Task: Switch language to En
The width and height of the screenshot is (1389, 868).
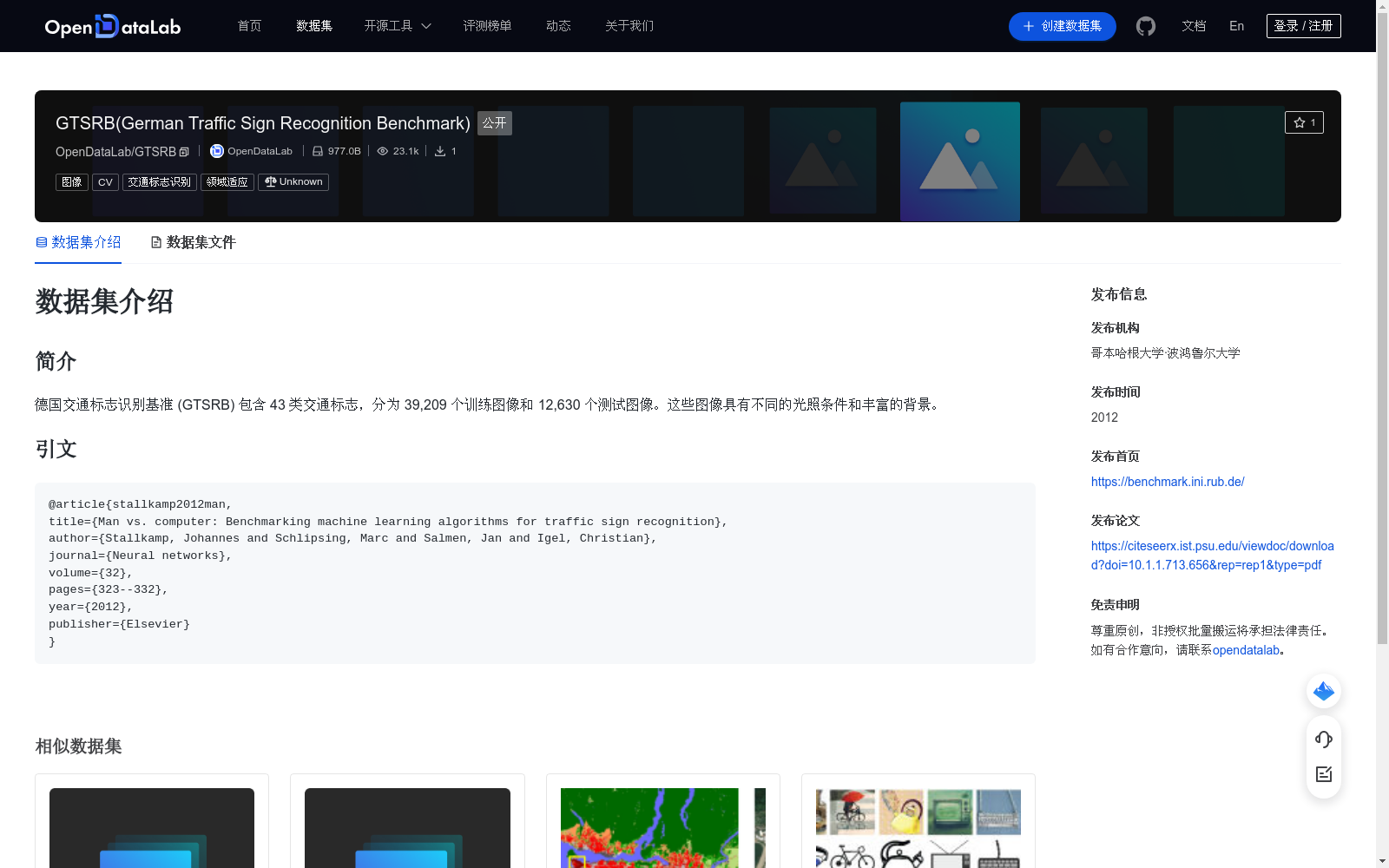Action: (x=1236, y=26)
